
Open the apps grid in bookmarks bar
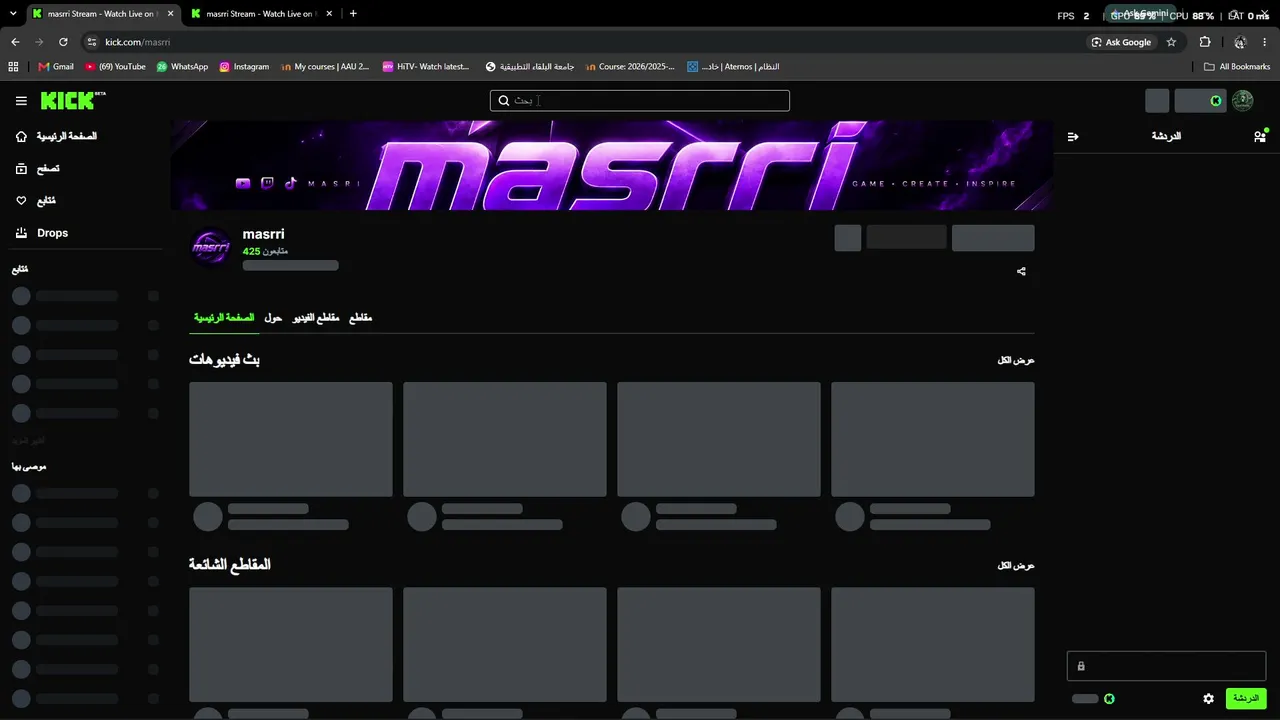[x=13, y=67]
